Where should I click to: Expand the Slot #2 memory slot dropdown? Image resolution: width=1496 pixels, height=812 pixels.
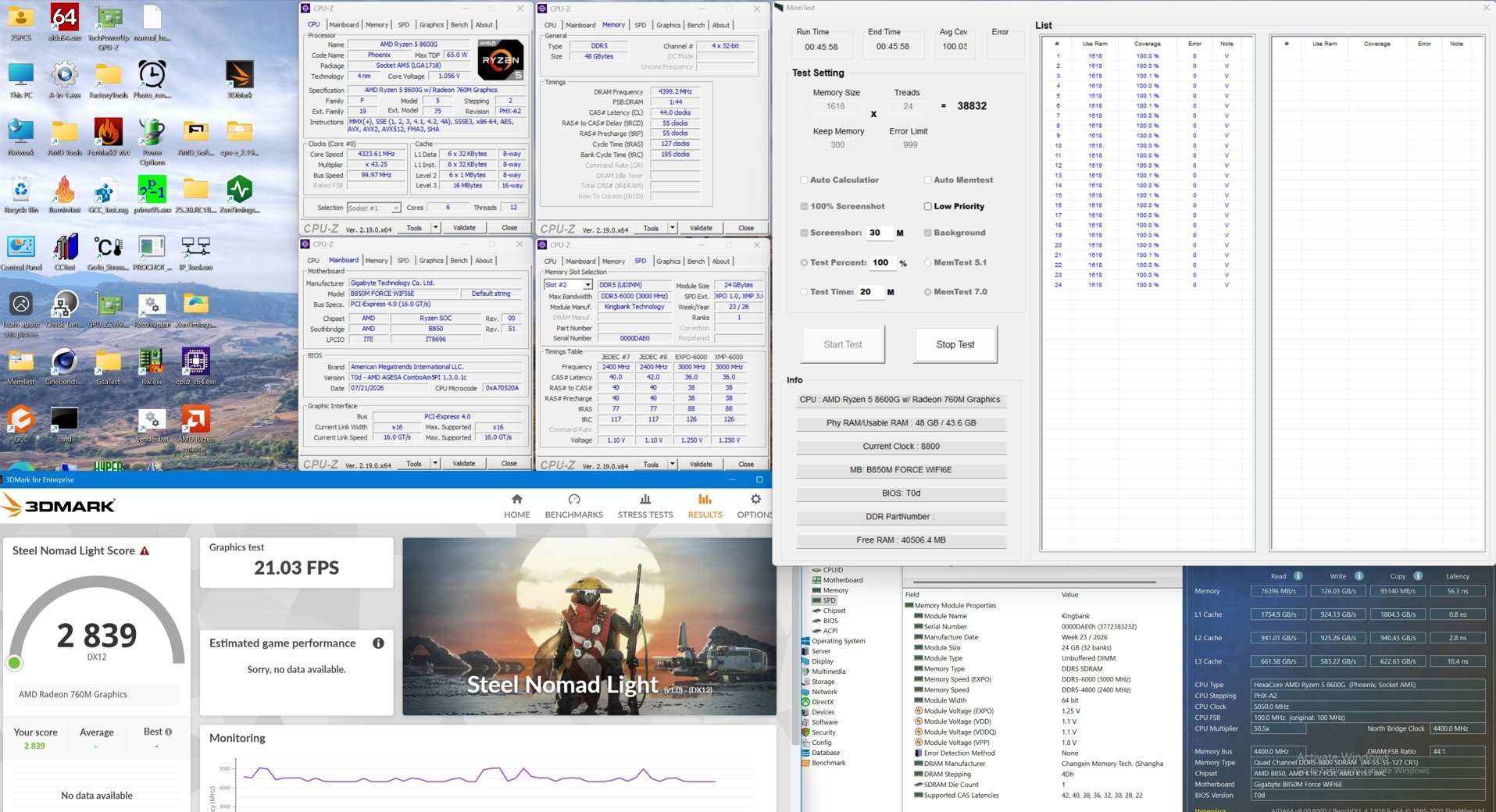pos(568,285)
